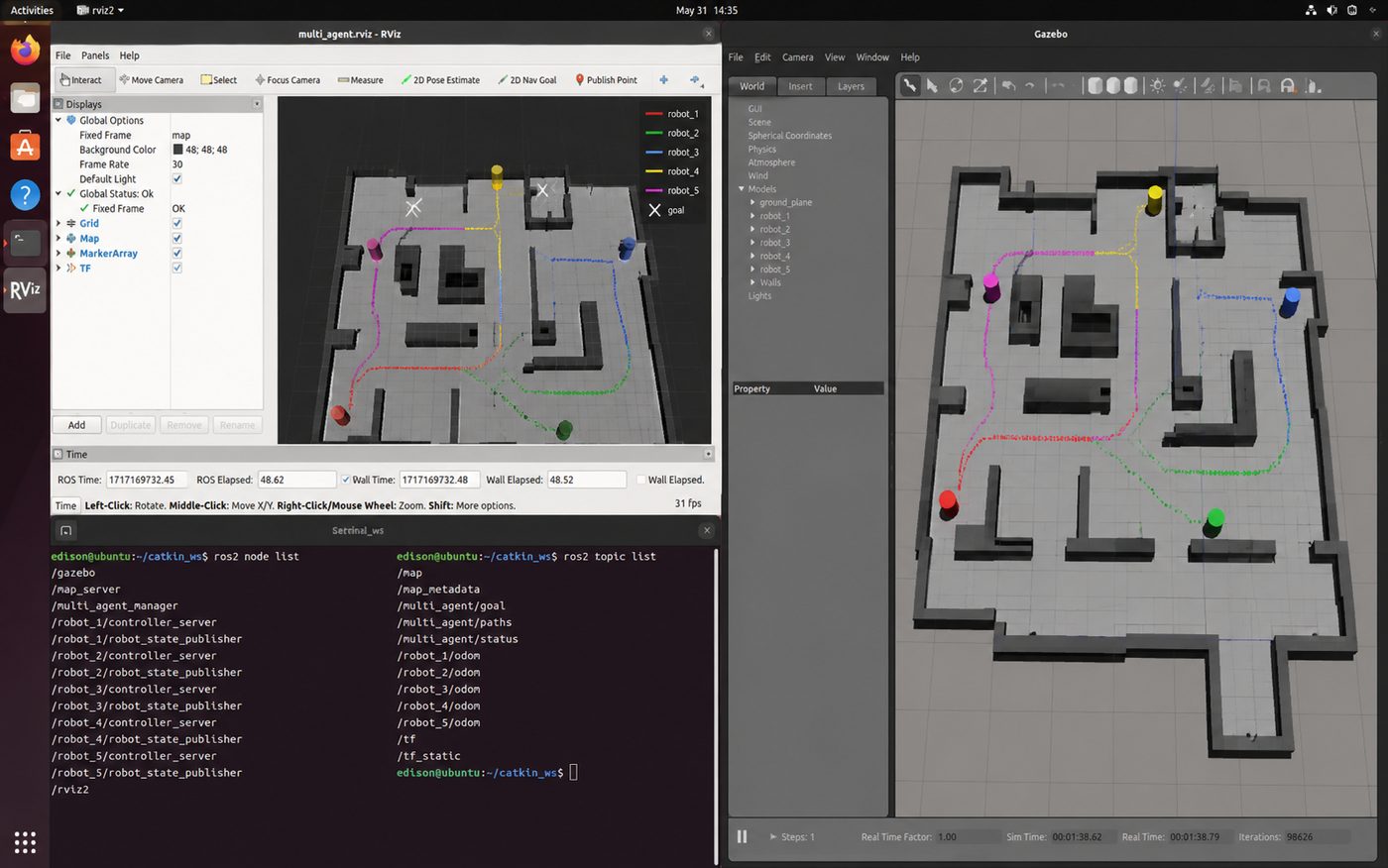This screenshot has height=868, width=1388.
Task: Open the Terminal icon in the dock
Action: point(25,242)
